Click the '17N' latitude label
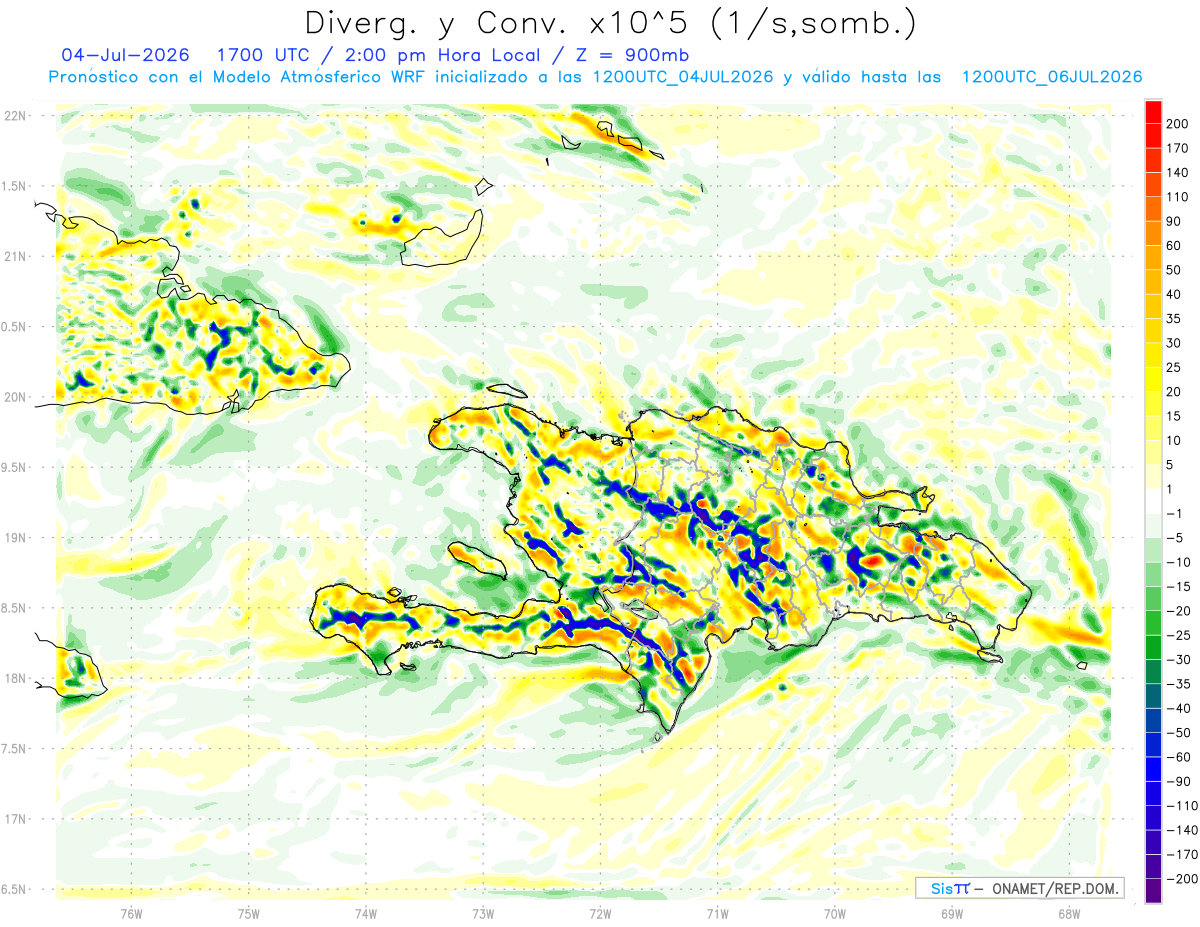The height and width of the screenshot is (927, 1200). point(15,818)
